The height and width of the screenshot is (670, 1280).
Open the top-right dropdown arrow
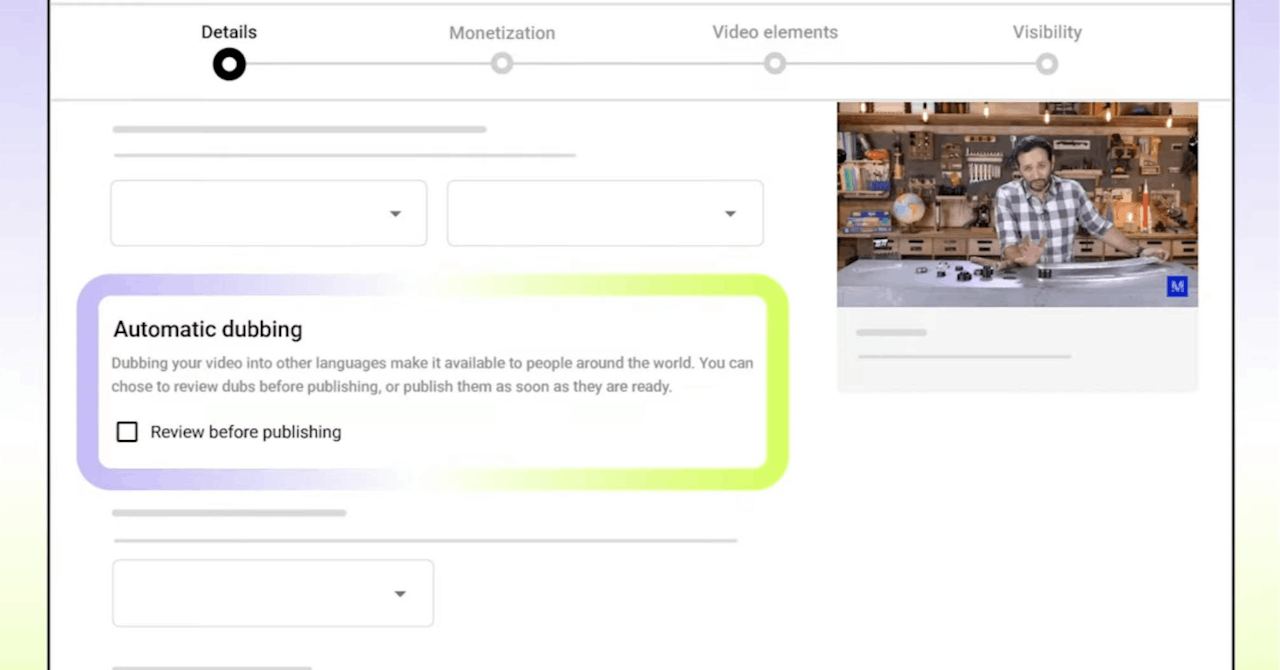[x=730, y=214]
